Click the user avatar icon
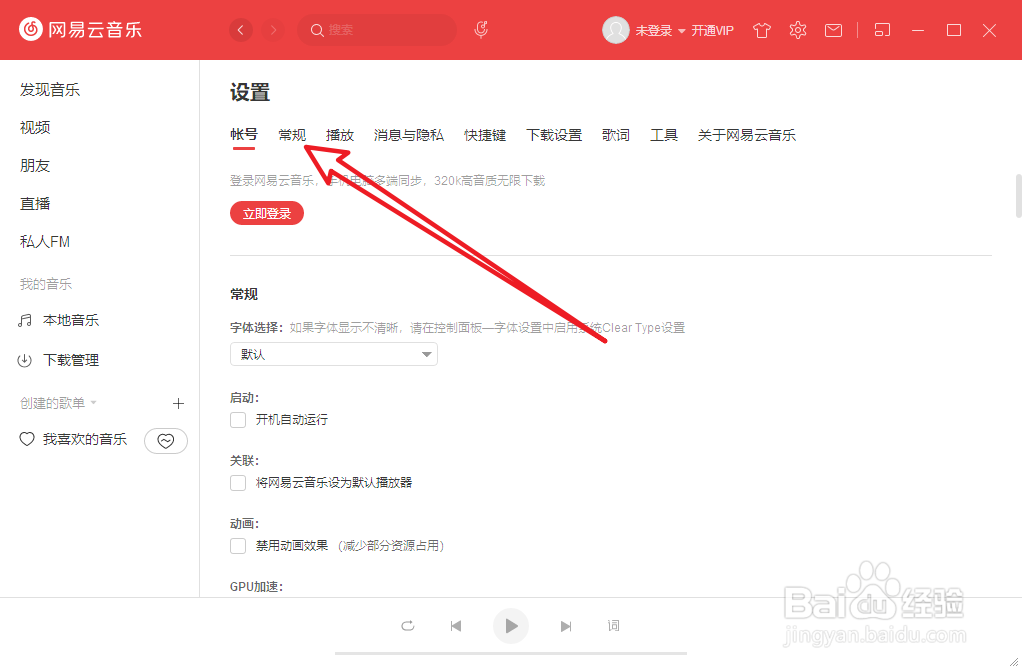The width and height of the screenshot is (1022, 670). [x=615, y=30]
